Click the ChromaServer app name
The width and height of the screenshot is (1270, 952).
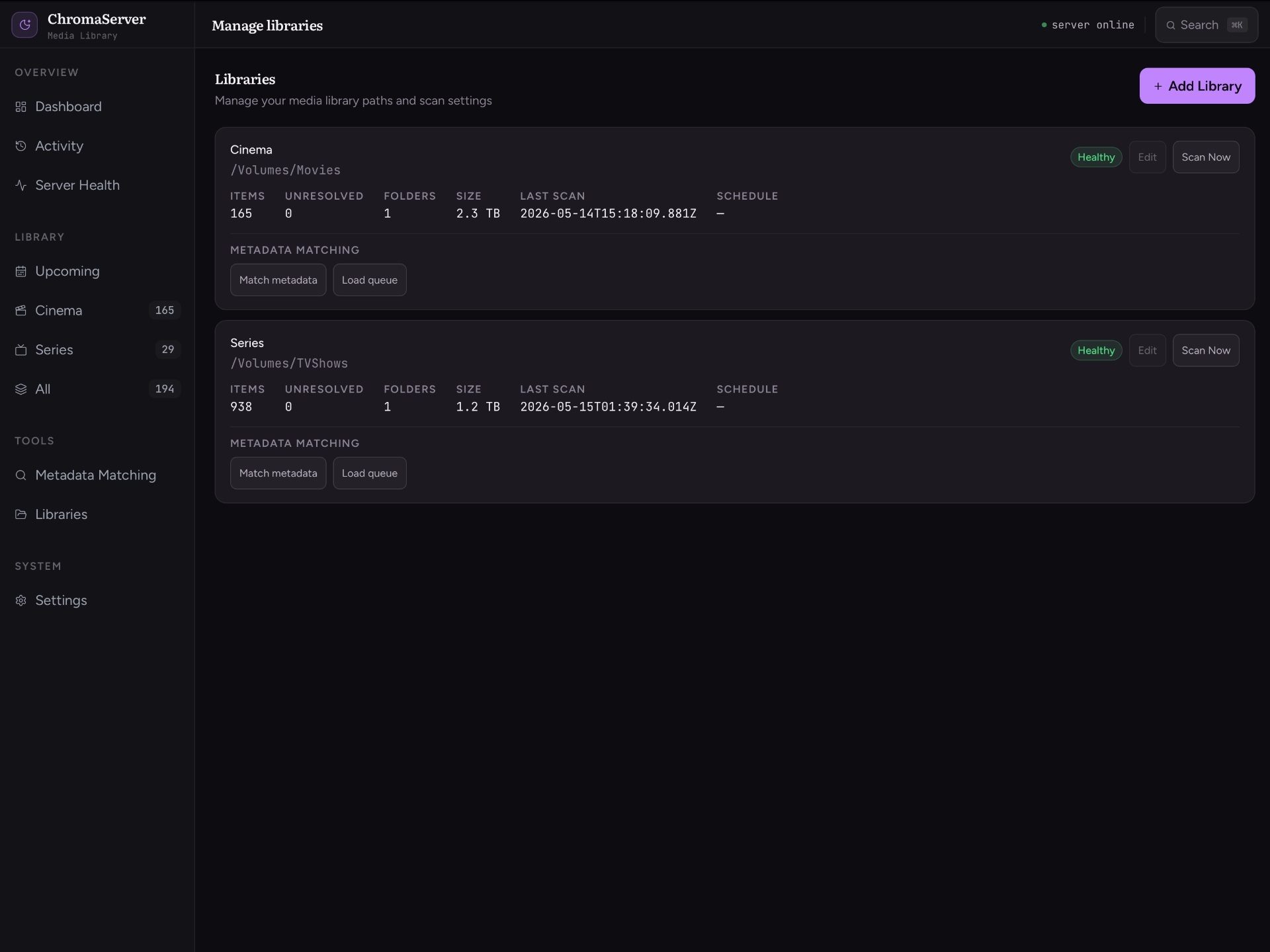pos(97,19)
